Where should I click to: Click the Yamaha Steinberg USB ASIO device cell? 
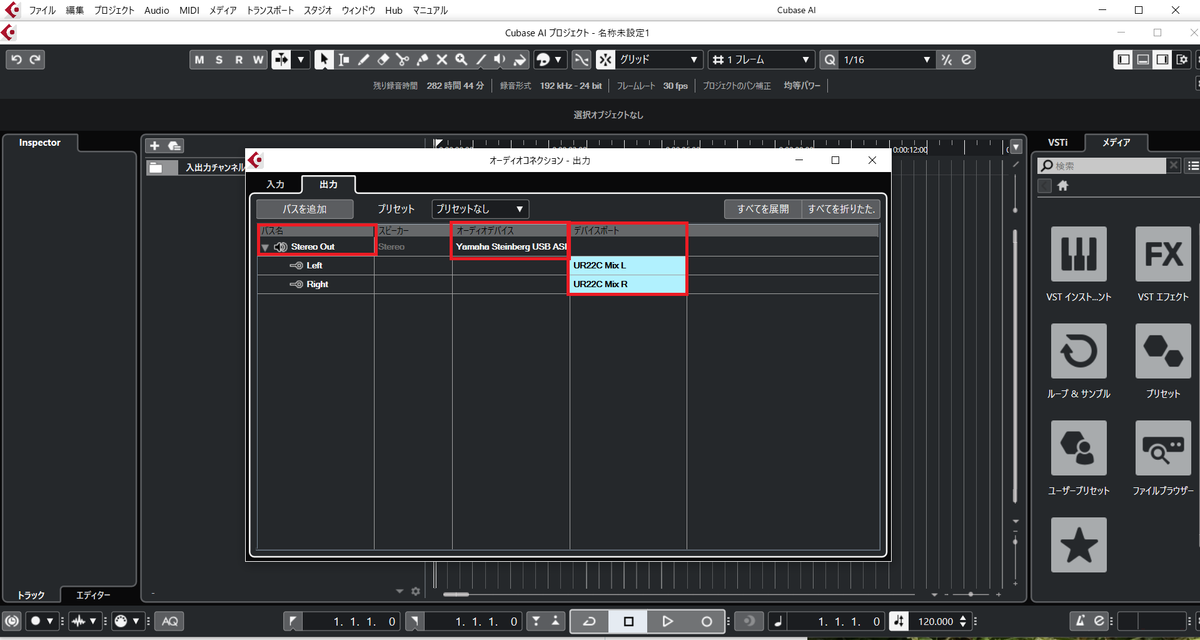(x=510, y=247)
